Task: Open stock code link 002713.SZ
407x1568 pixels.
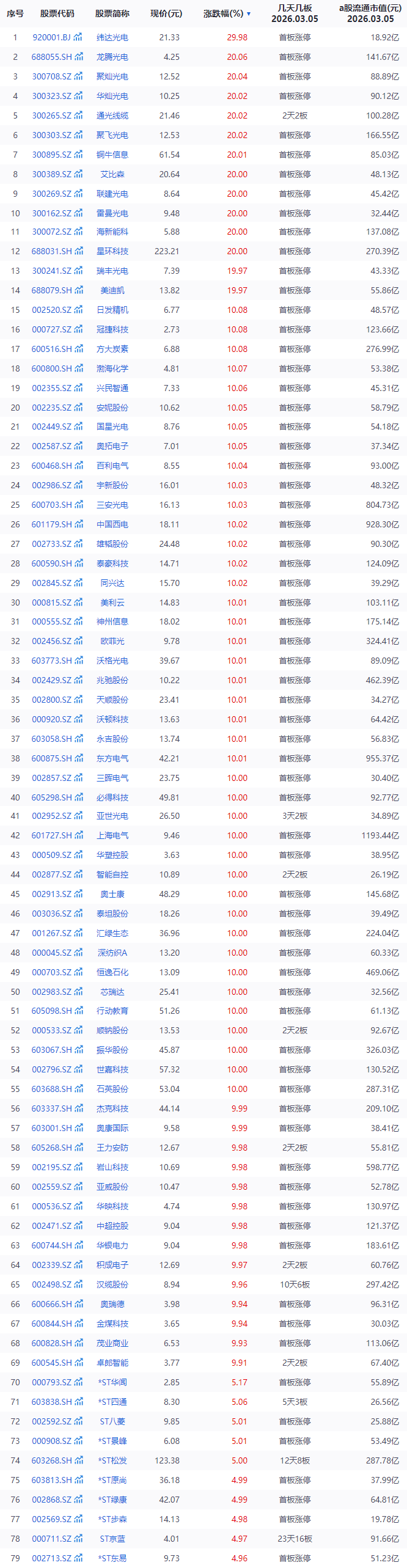Action: tap(51, 1558)
